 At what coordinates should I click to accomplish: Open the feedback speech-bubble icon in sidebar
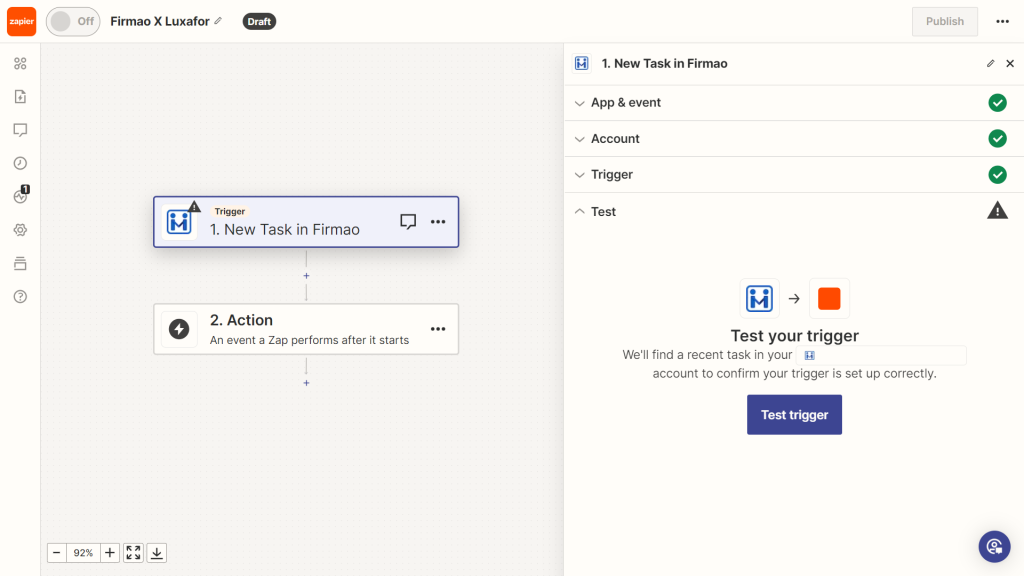pos(20,130)
